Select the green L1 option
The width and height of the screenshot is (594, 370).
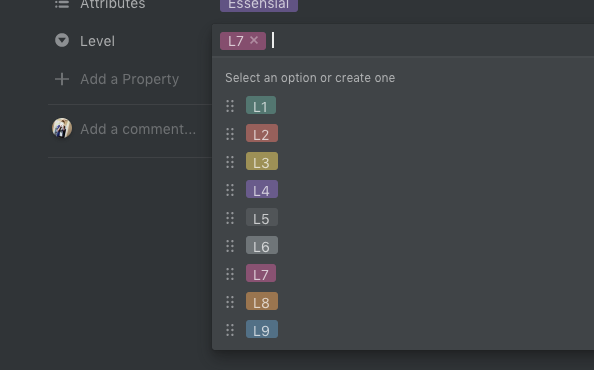click(x=261, y=105)
